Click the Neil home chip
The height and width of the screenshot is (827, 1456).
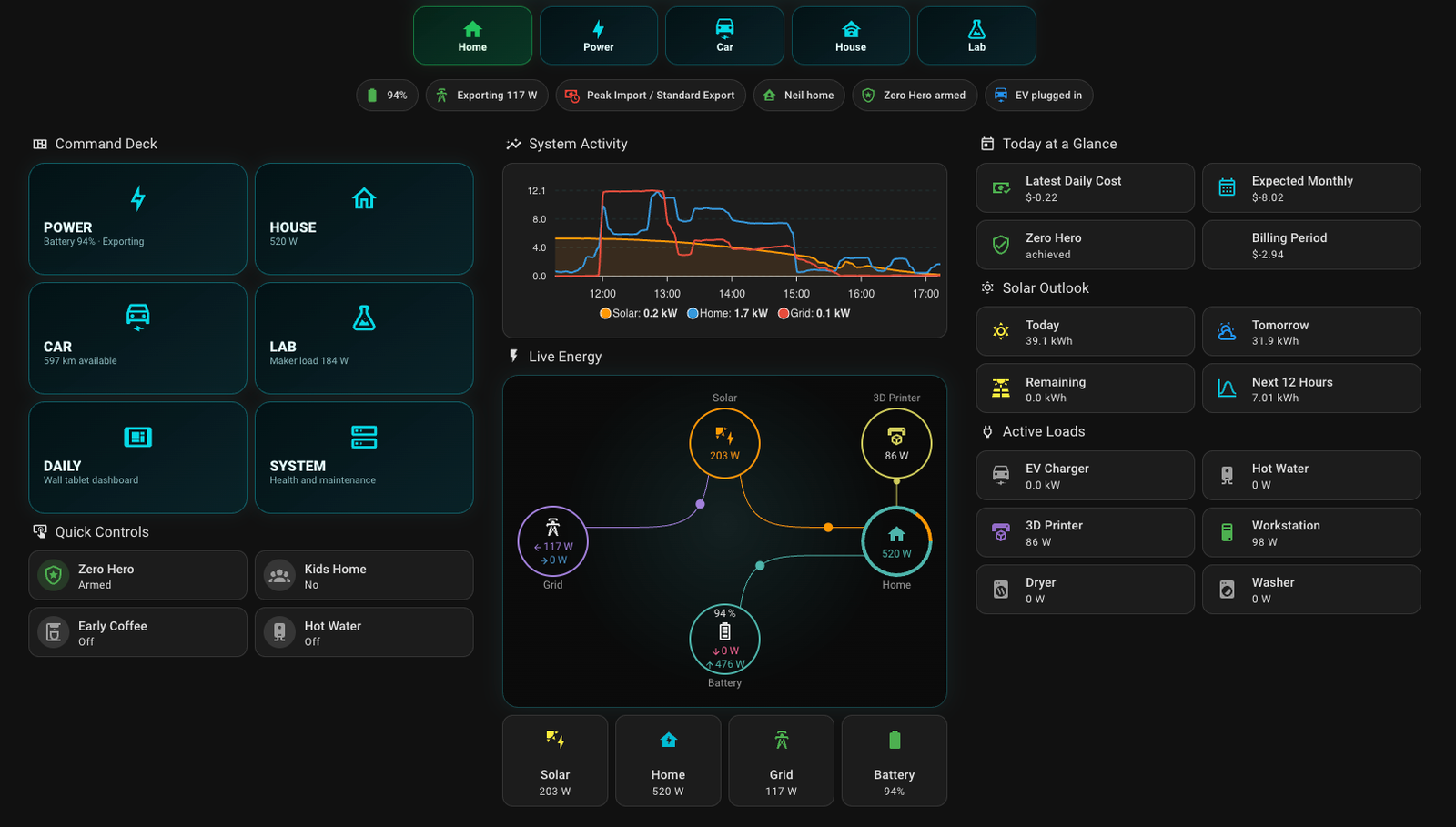(x=799, y=95)
